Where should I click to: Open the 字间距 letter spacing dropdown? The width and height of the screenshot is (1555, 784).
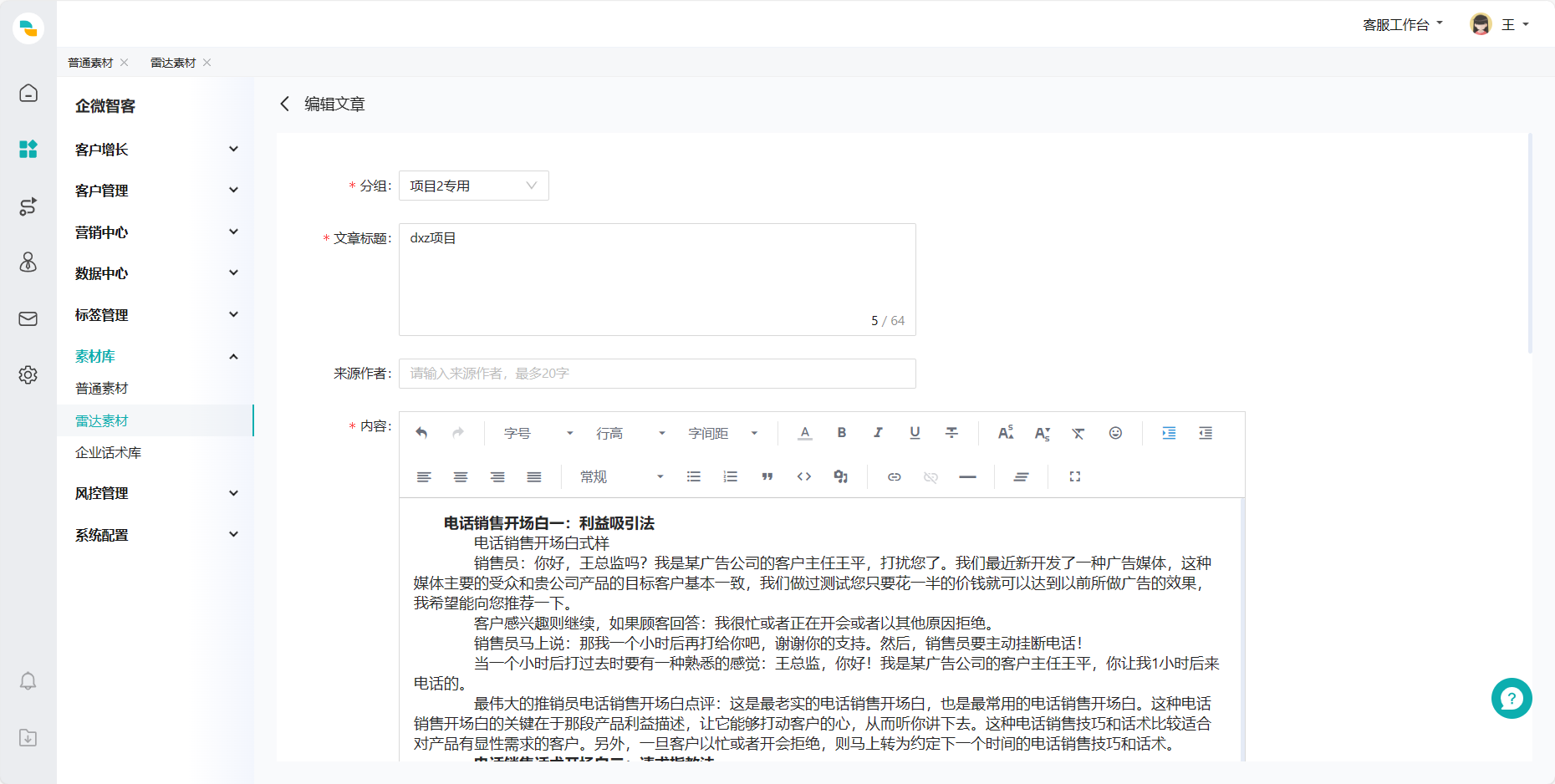pos(722,433)
